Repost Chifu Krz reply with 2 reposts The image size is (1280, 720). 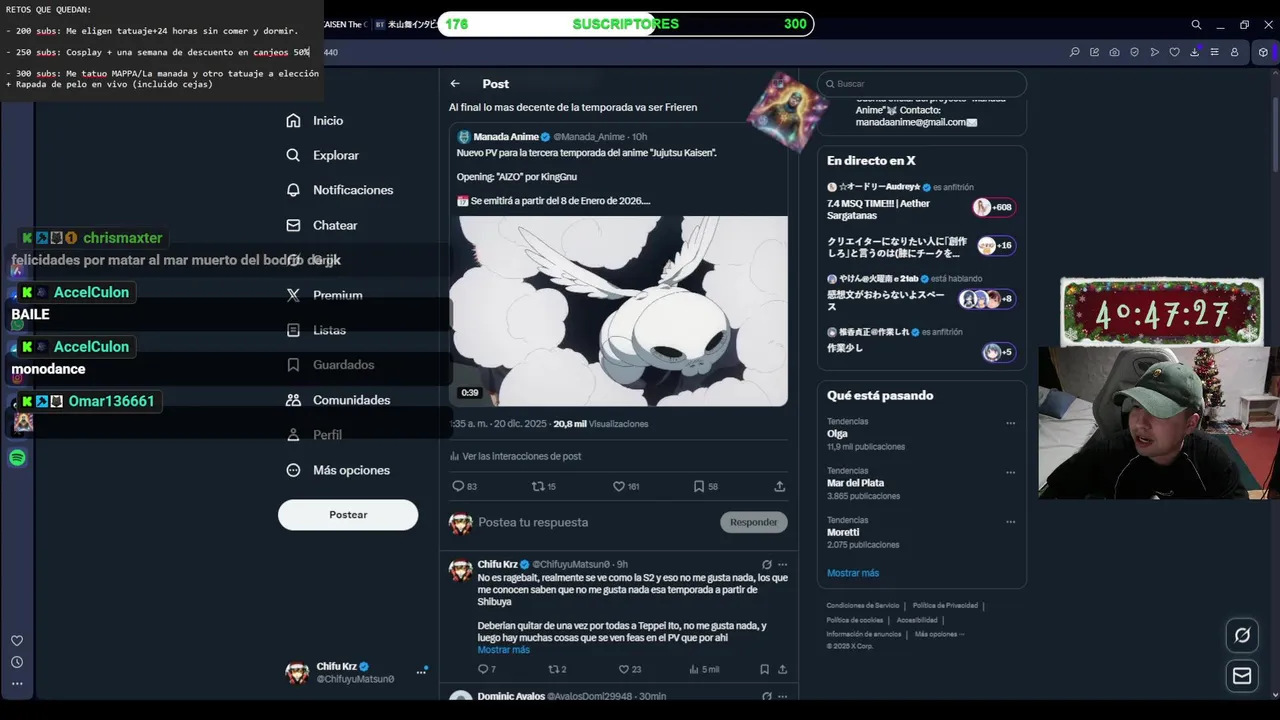coord(557,669)
